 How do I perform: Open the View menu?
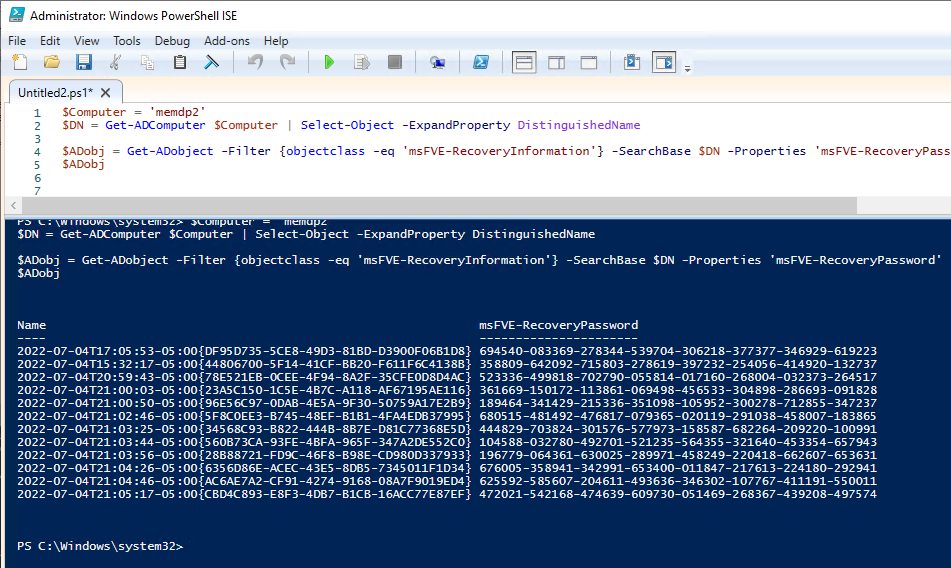coord(87,41)
